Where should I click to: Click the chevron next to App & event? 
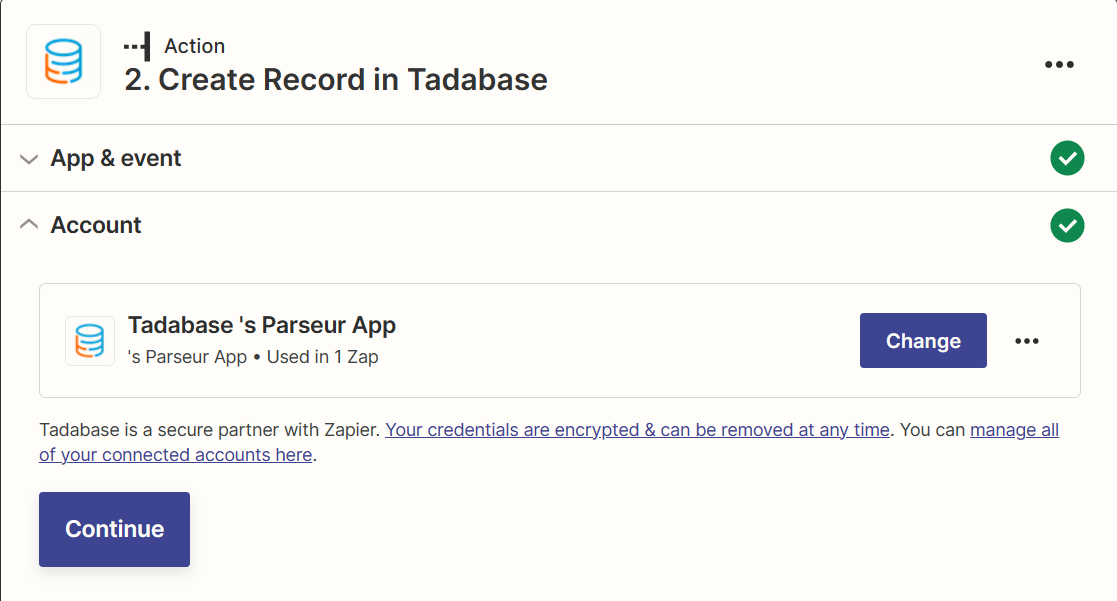(x=29, y=158)
